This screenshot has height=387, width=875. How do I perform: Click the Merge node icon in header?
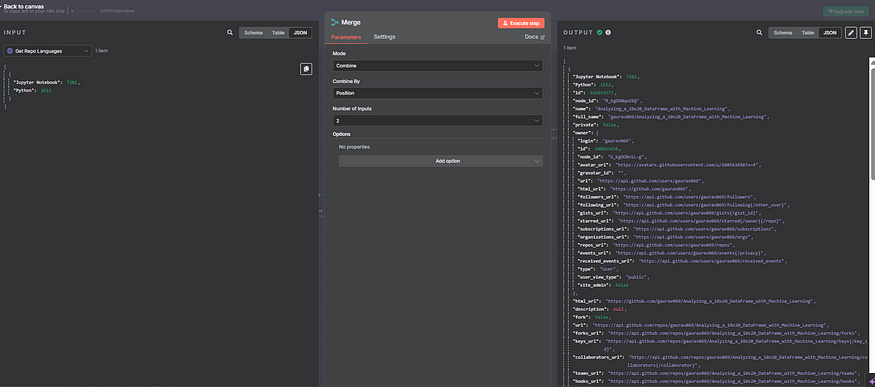click(x=335, y=22)
